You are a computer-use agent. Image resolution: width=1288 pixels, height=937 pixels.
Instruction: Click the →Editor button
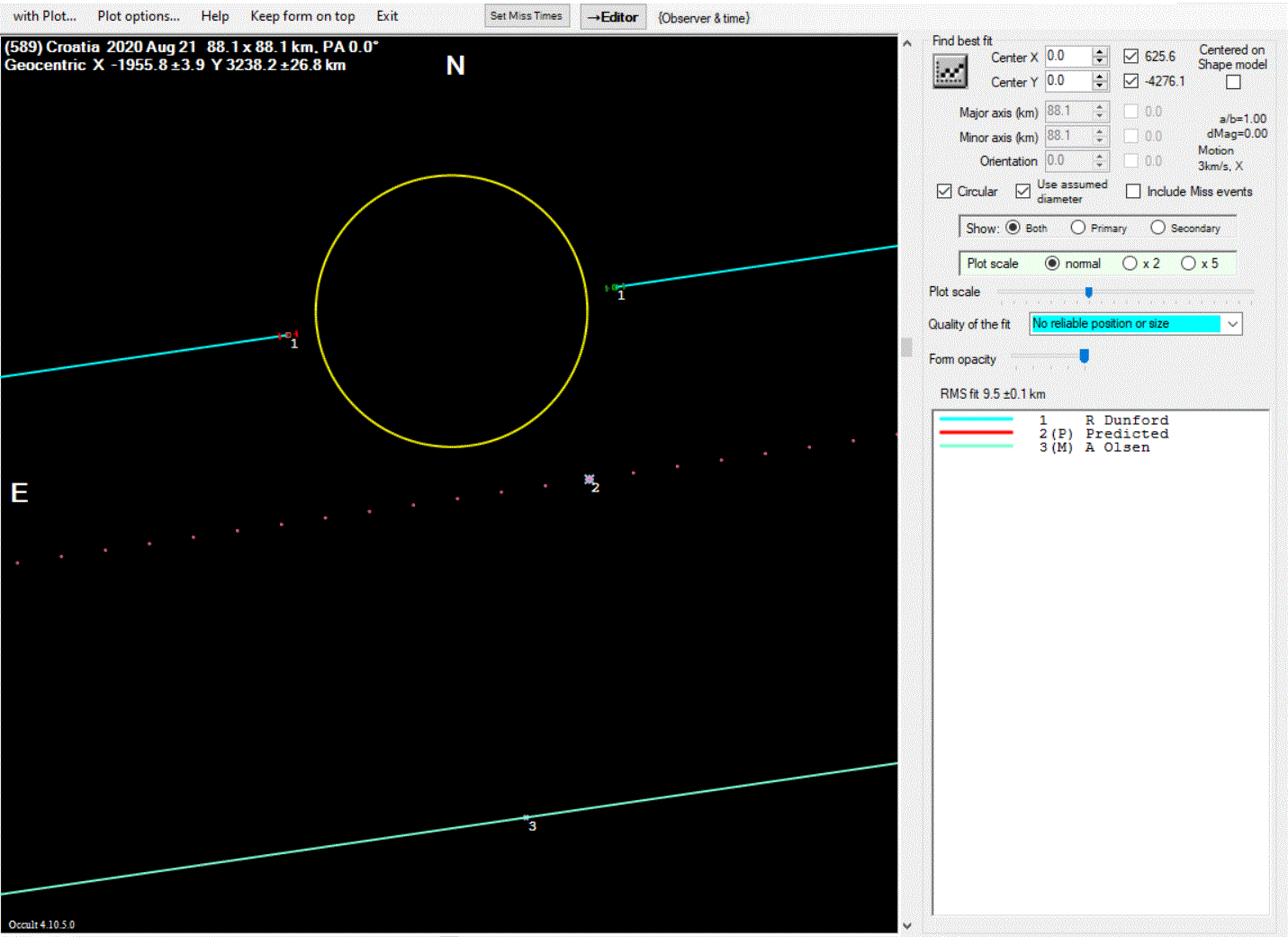(613, 17)
